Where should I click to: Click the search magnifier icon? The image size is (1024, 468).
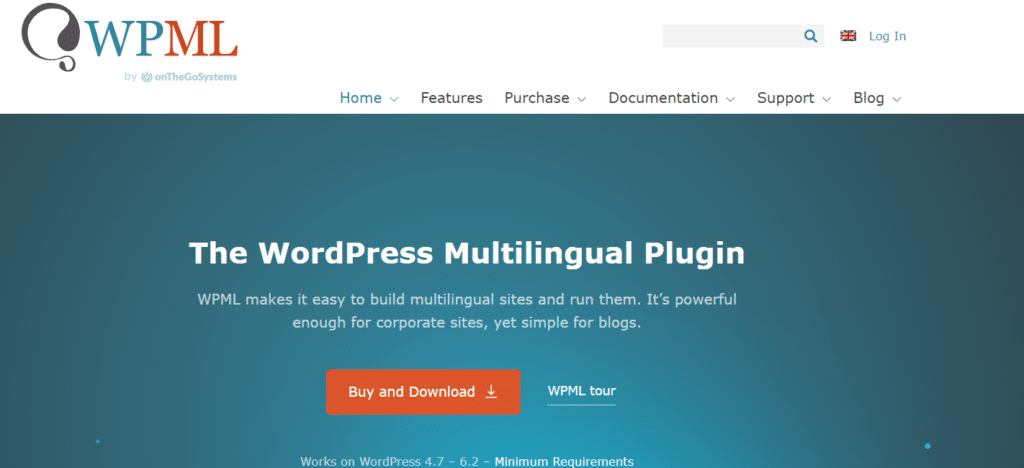tap(810, 36)
